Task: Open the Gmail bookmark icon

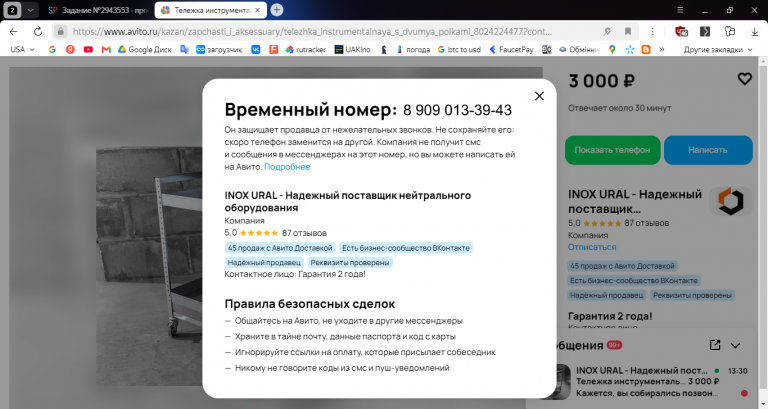Action: pyautogui.click(x=106, y=49)
